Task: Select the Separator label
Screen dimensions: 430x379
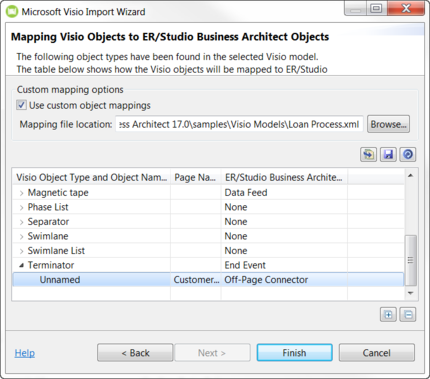Action: [x=48, y=222]
